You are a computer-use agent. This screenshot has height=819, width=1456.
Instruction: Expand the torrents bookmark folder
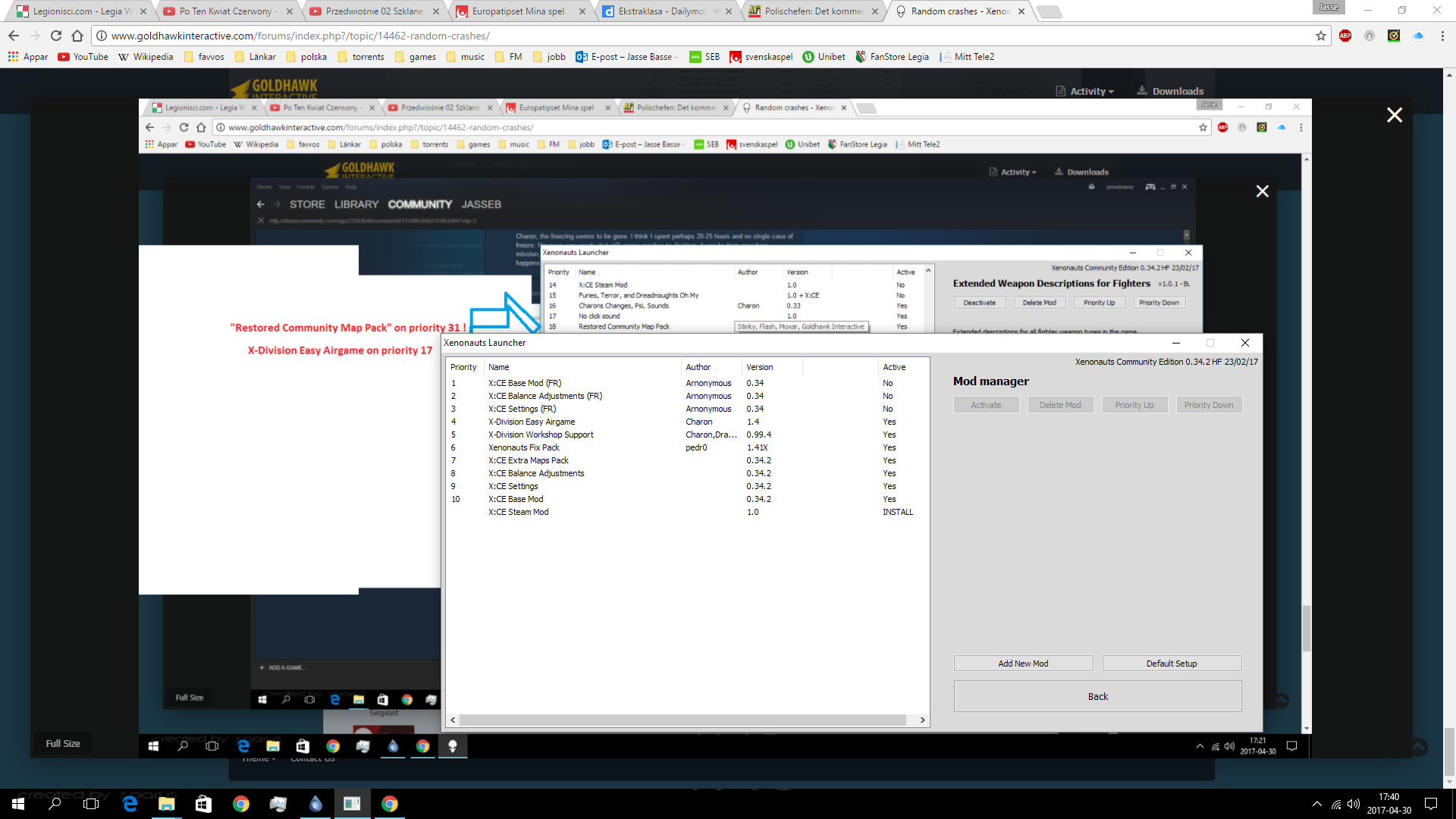361,57
